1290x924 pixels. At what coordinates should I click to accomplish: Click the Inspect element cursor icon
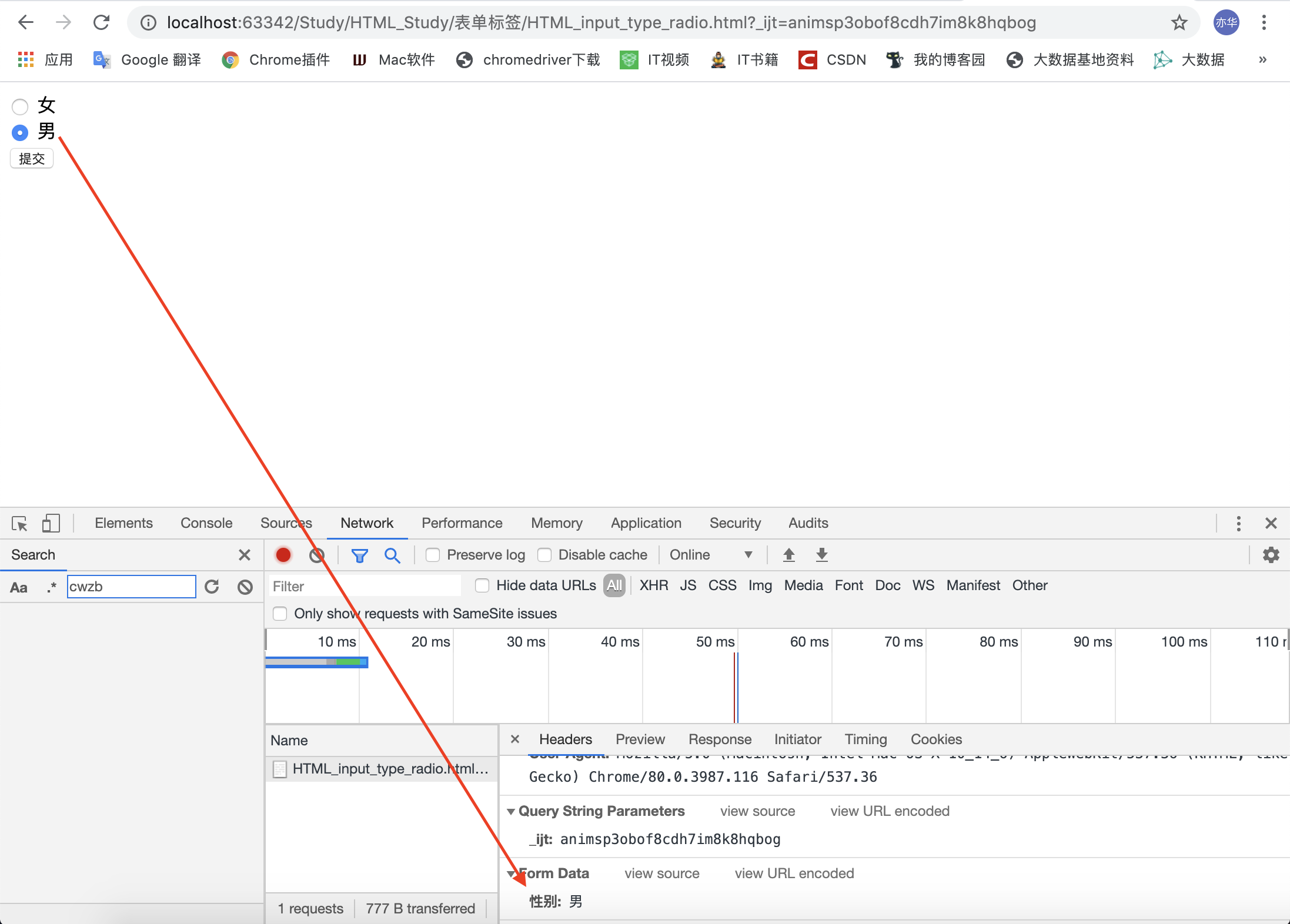click(x=20, y=522)
